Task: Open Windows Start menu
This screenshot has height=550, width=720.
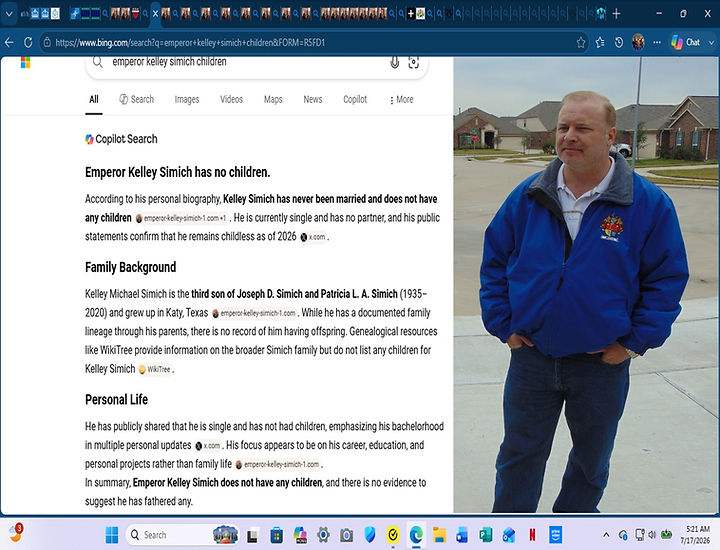Action: click(112, 535)
